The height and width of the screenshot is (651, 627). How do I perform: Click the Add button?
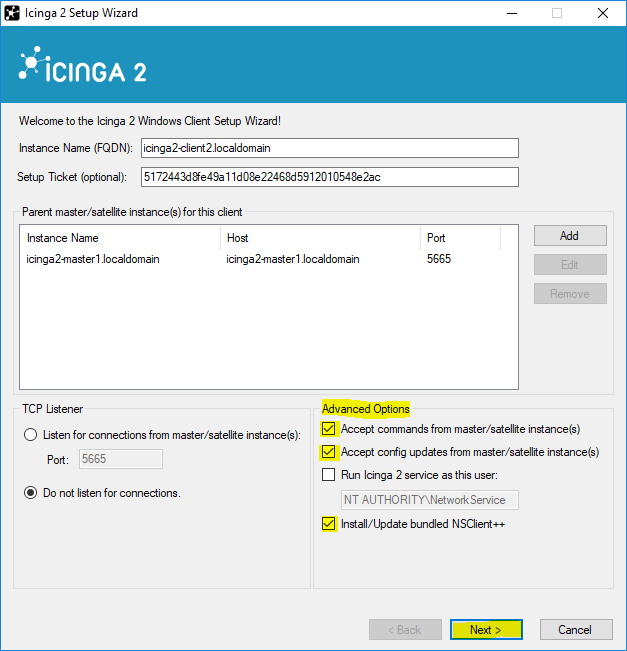tap(570, 236)
